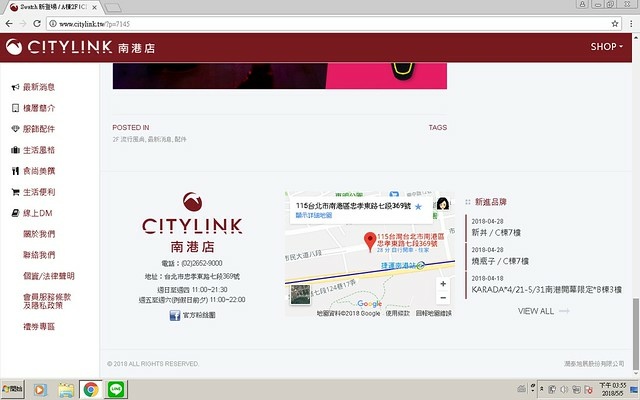The height and width of the screenshot is (400, 640).
Task: Click the 使用條款 map link
Action: [x=398, y=313]
